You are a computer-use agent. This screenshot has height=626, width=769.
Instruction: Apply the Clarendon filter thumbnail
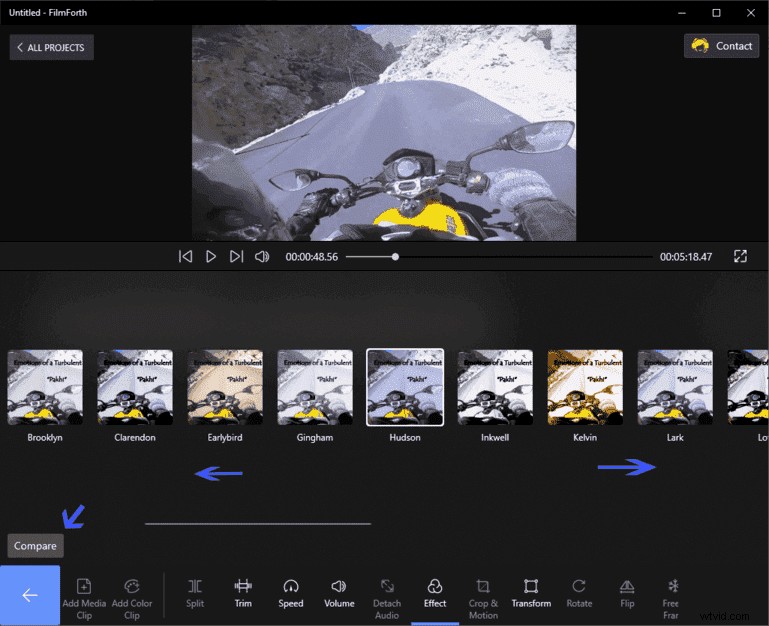135,387
